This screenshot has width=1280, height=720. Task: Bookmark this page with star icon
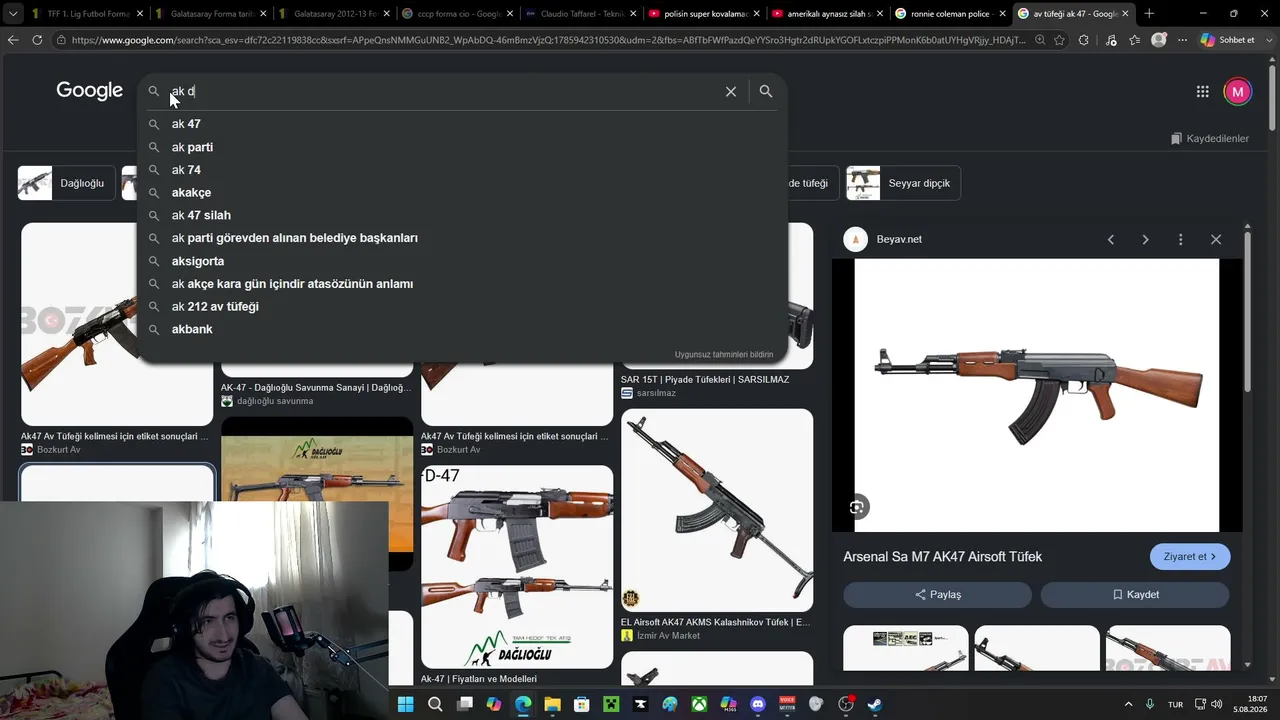point(1060,40)
